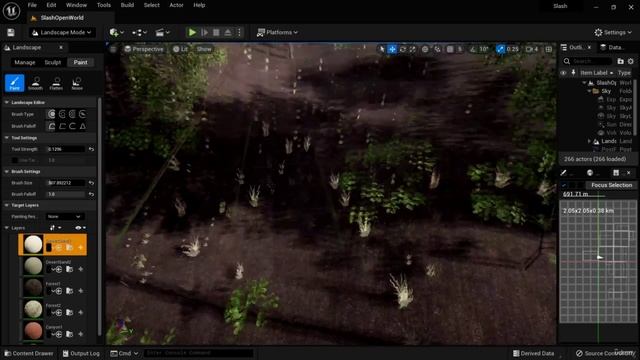Select the Paint brush tool
The width and height of the screenshot is (640, 360).
click(14, 83)
